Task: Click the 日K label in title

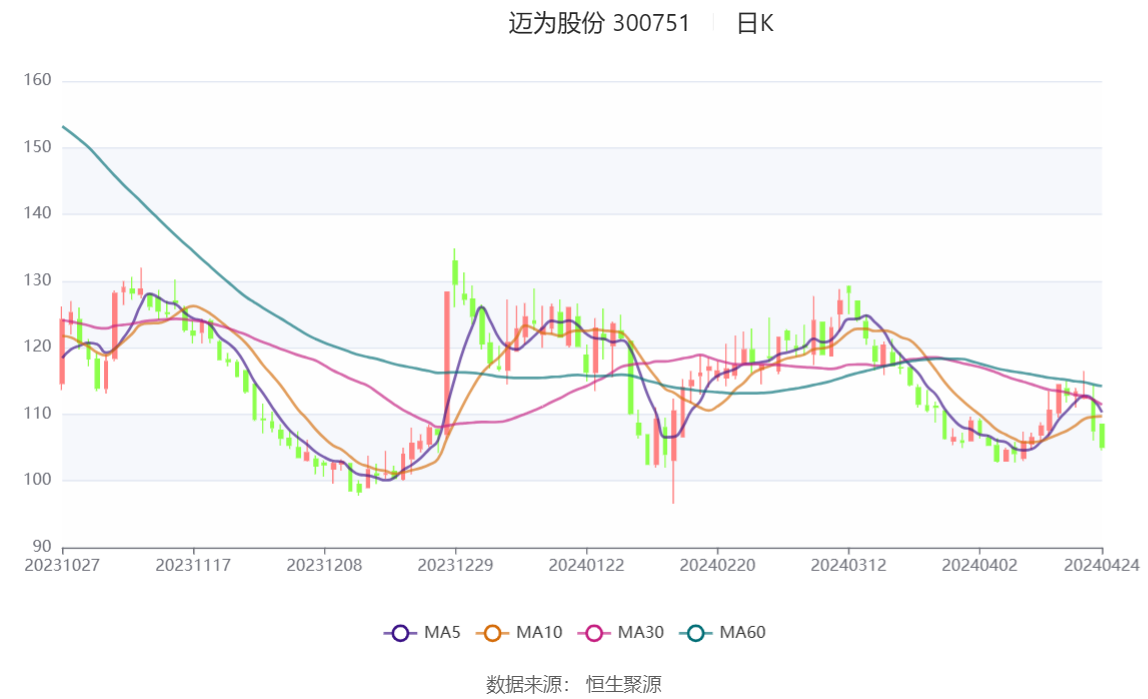Action: click(x=755, y=23)
